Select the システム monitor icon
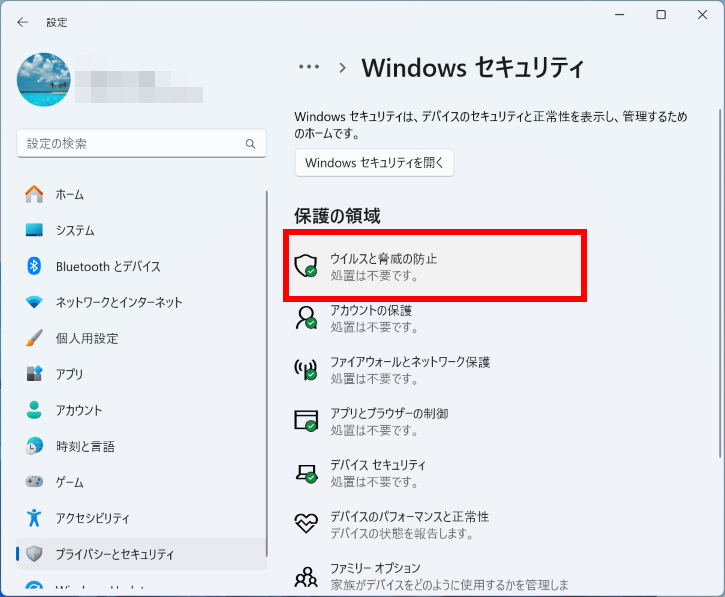The width and height of the screenshot is (725, 597). coord(34,230)
